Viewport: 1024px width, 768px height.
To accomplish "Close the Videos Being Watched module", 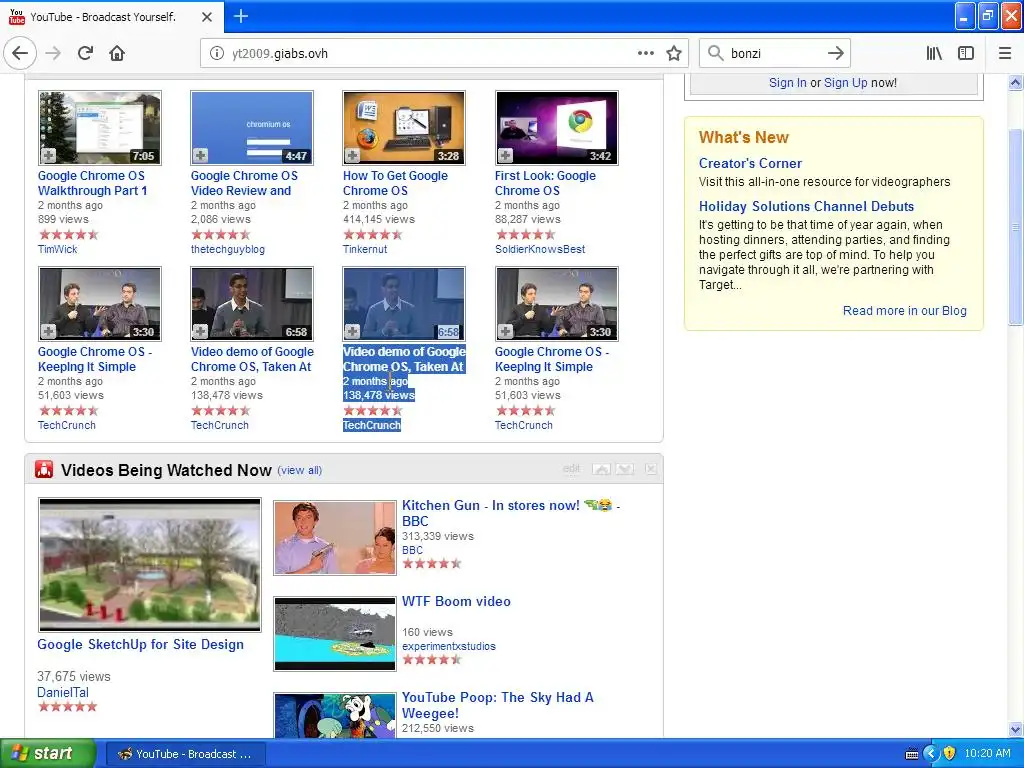I will [650, 469].
